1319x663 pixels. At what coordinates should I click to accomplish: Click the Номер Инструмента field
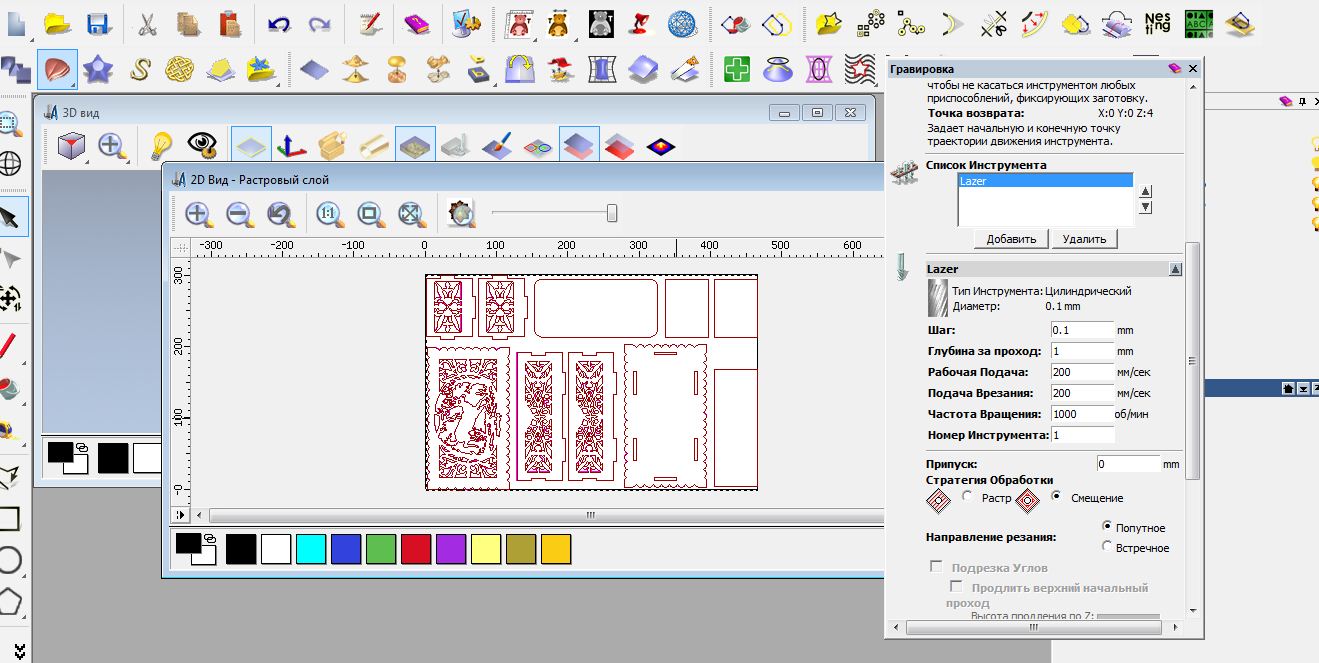(1082, 435)
